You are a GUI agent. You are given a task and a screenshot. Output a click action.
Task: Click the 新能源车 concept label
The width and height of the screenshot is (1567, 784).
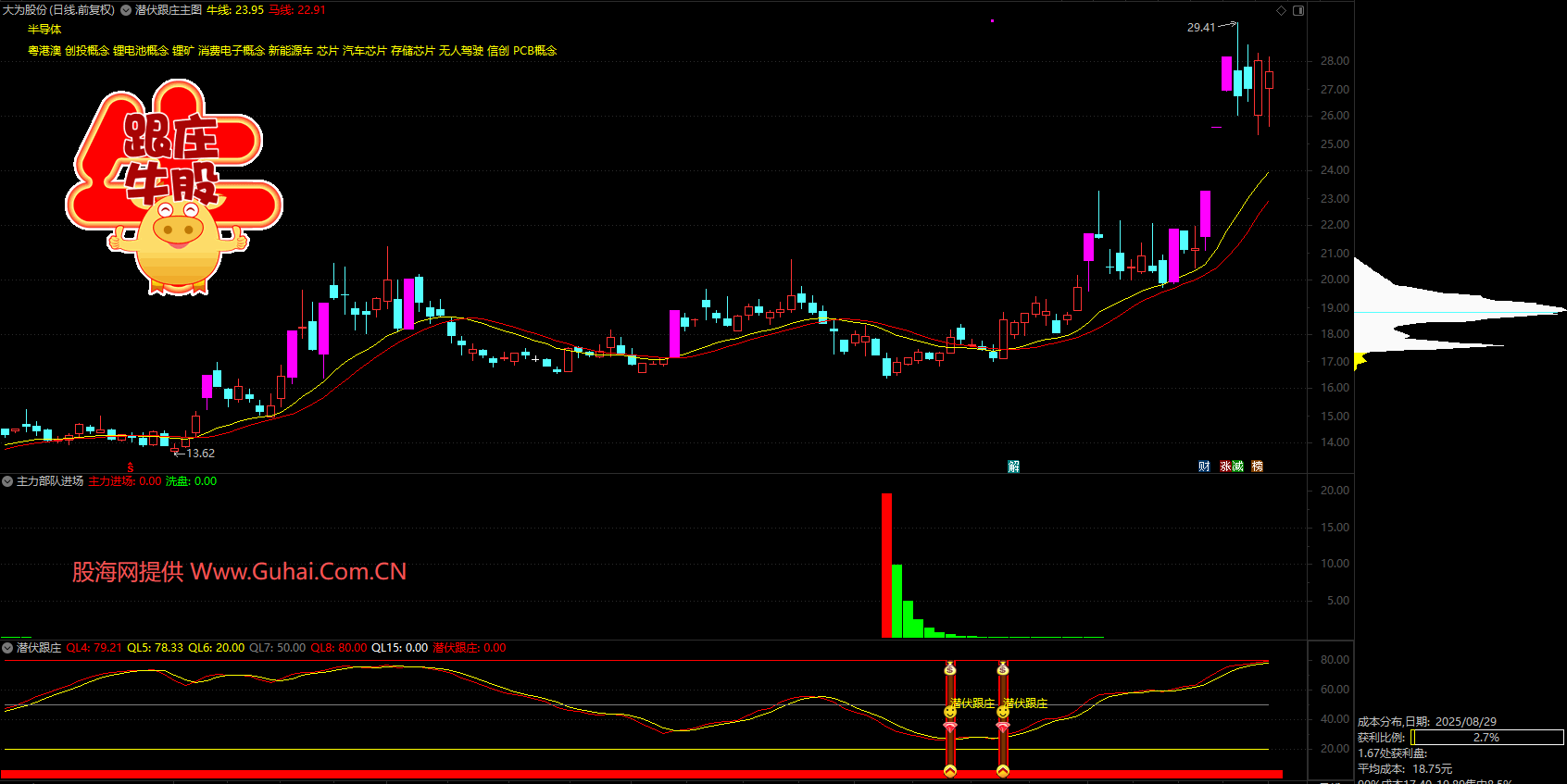pos(291,51)
